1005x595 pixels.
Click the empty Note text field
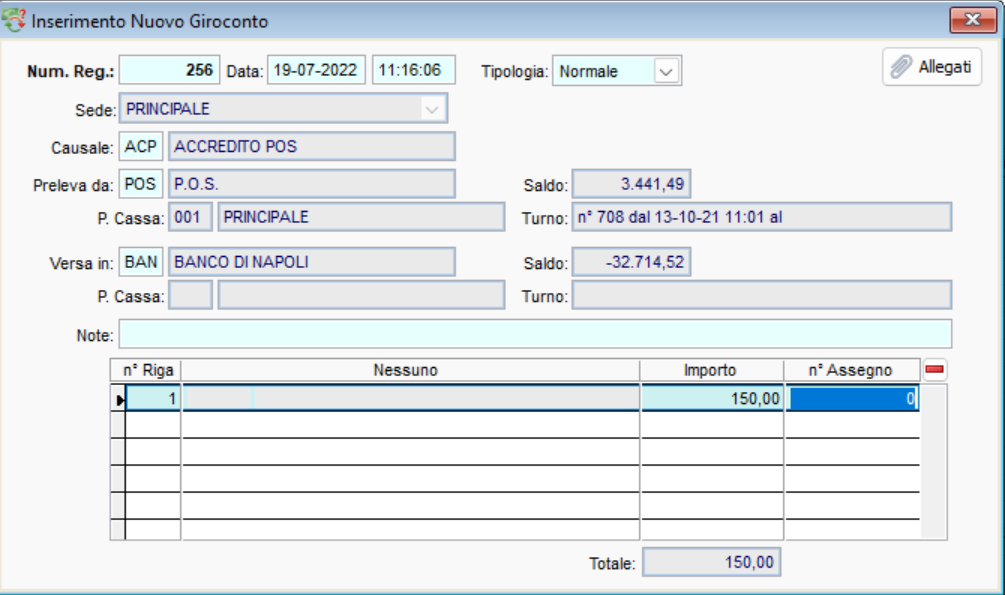pyautogui.click(x=535, y=333)
